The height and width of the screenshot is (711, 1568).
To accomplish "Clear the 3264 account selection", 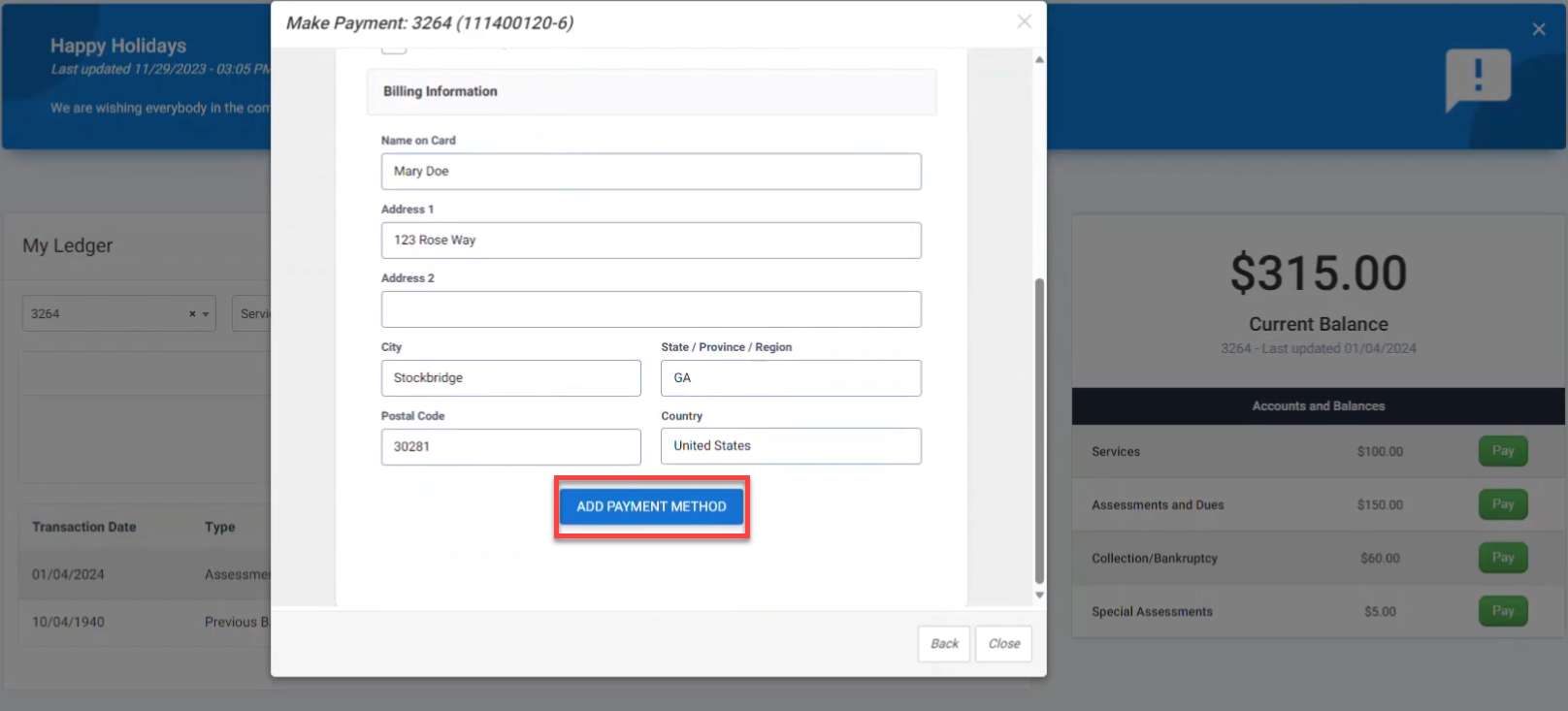I will point(192,314).
